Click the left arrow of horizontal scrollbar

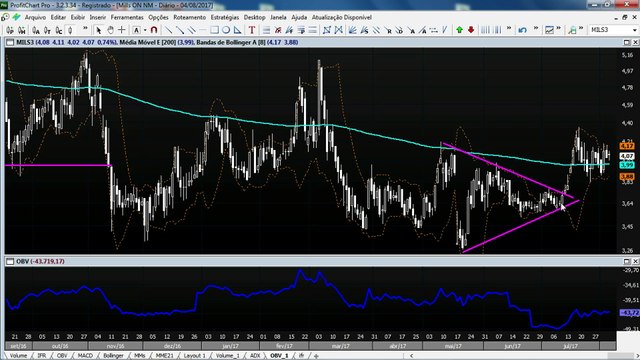point(411,356)
